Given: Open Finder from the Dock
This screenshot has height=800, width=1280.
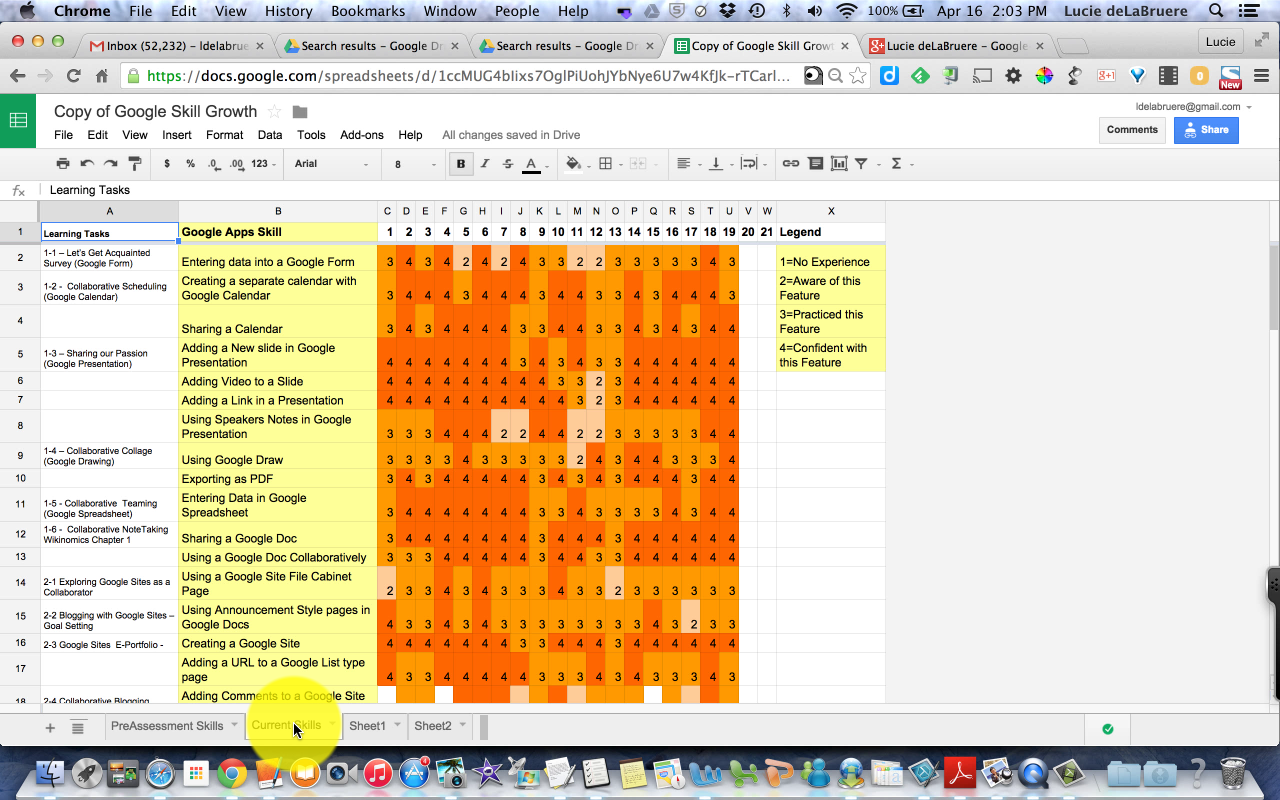Looking at the screenshot, I should point(50,772).
